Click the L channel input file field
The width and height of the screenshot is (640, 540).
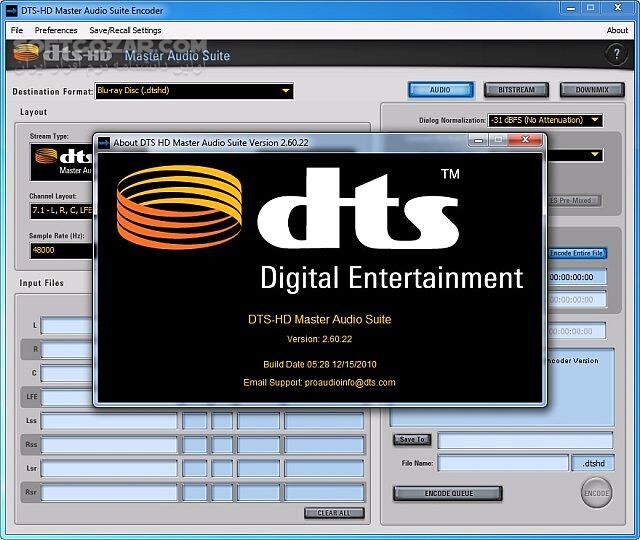coord(67,326)
